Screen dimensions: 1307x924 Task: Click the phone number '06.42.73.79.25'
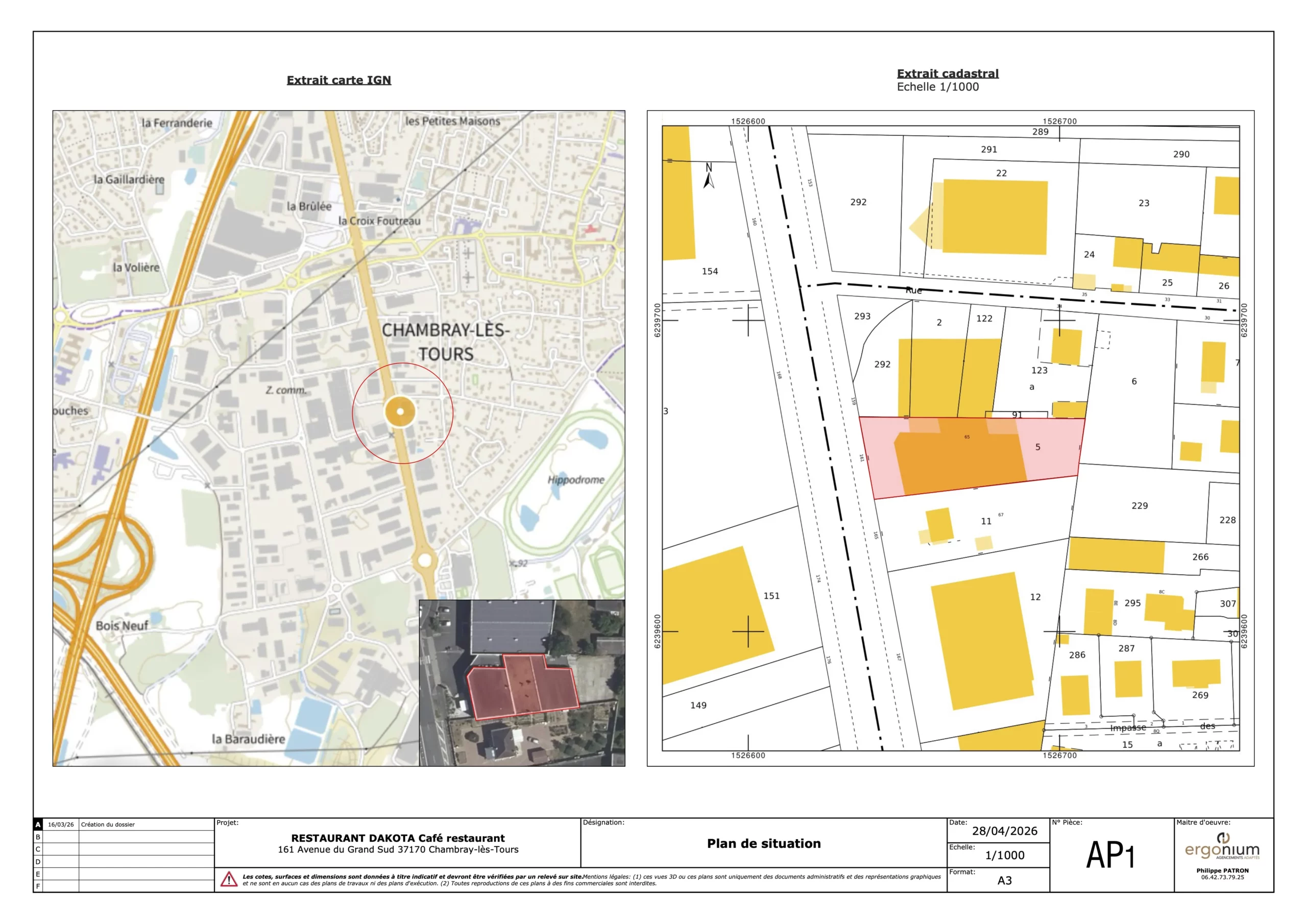(x=1222, y=878)
